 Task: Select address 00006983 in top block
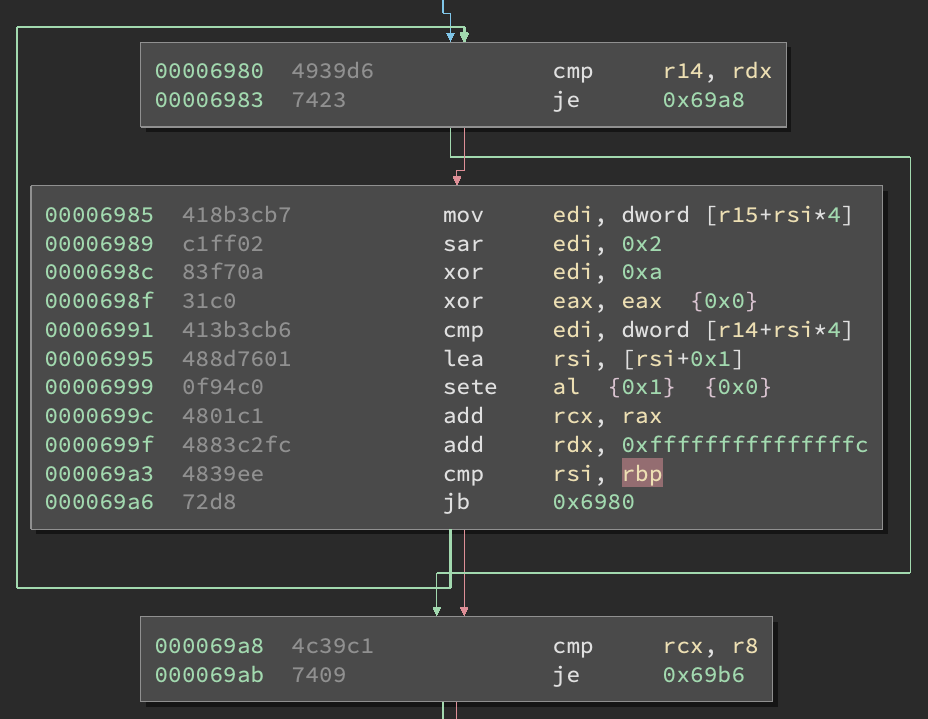[209, 100]
